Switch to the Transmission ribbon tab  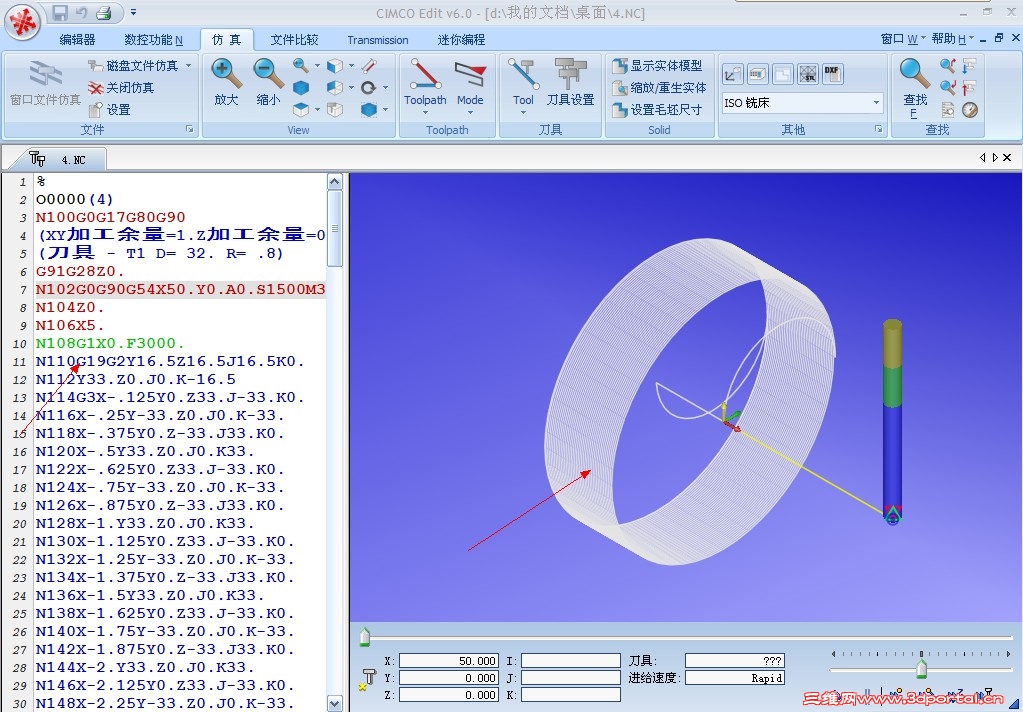[x=378, y=40]
